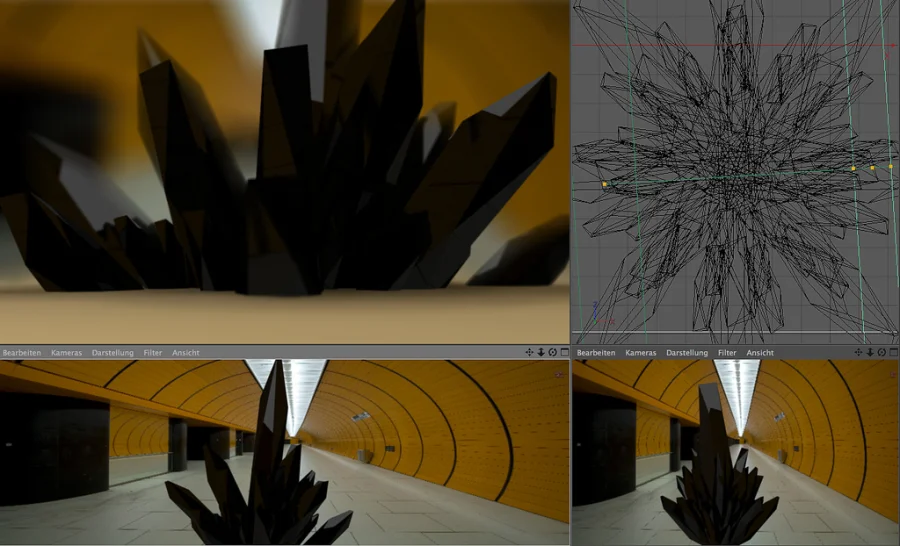Open Bearbeiten menu in bottom-left viewport

[23, 353]
